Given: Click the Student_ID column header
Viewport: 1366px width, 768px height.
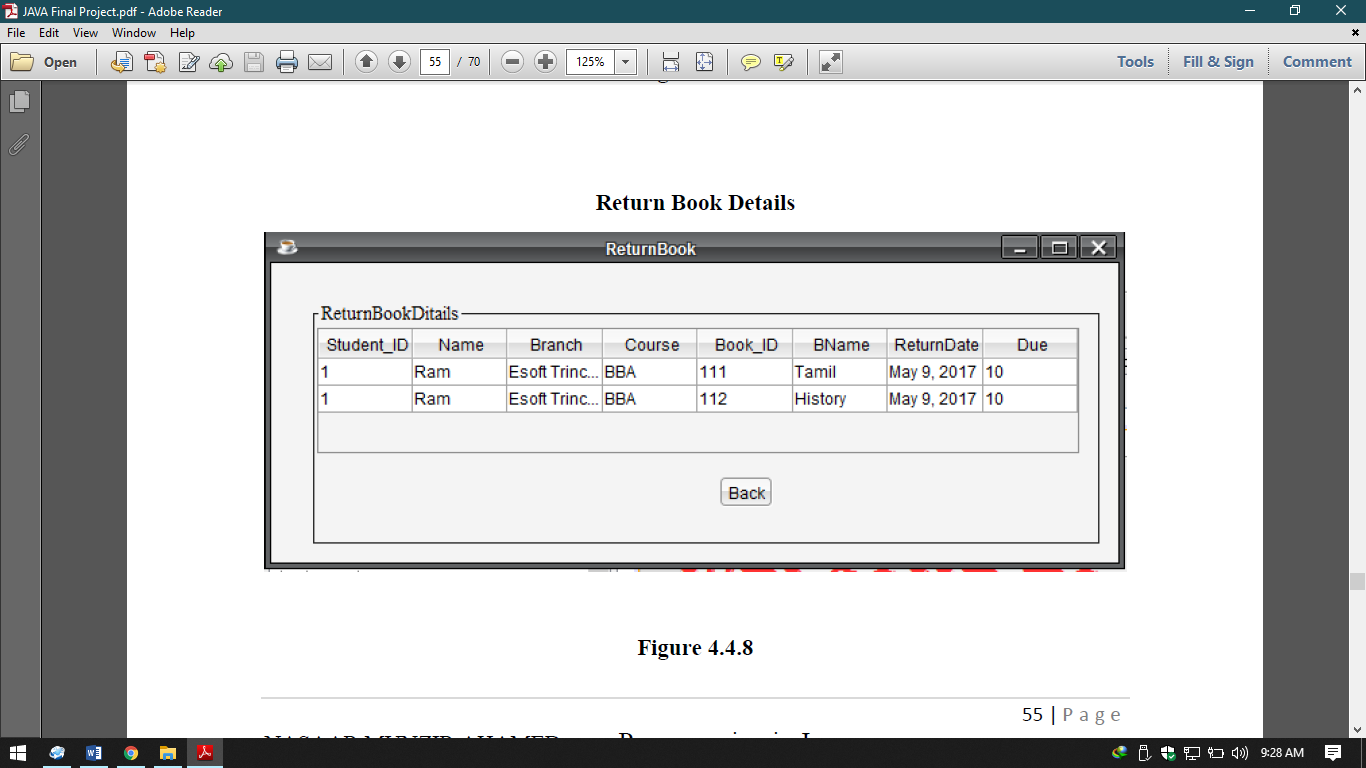Looking at the screenshot, I should (x=365, y=345).
